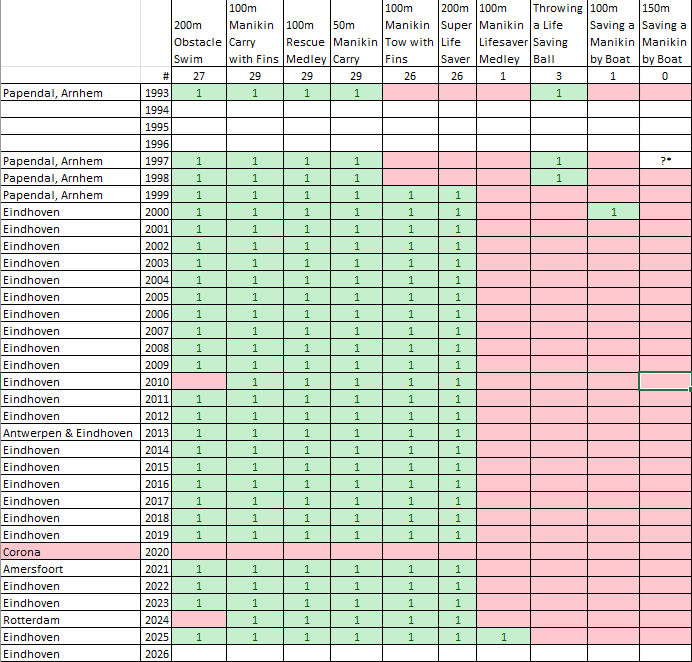
Task: Select the empty pink Obstacle Swim cell for 2010
Action: pos(199,381)
